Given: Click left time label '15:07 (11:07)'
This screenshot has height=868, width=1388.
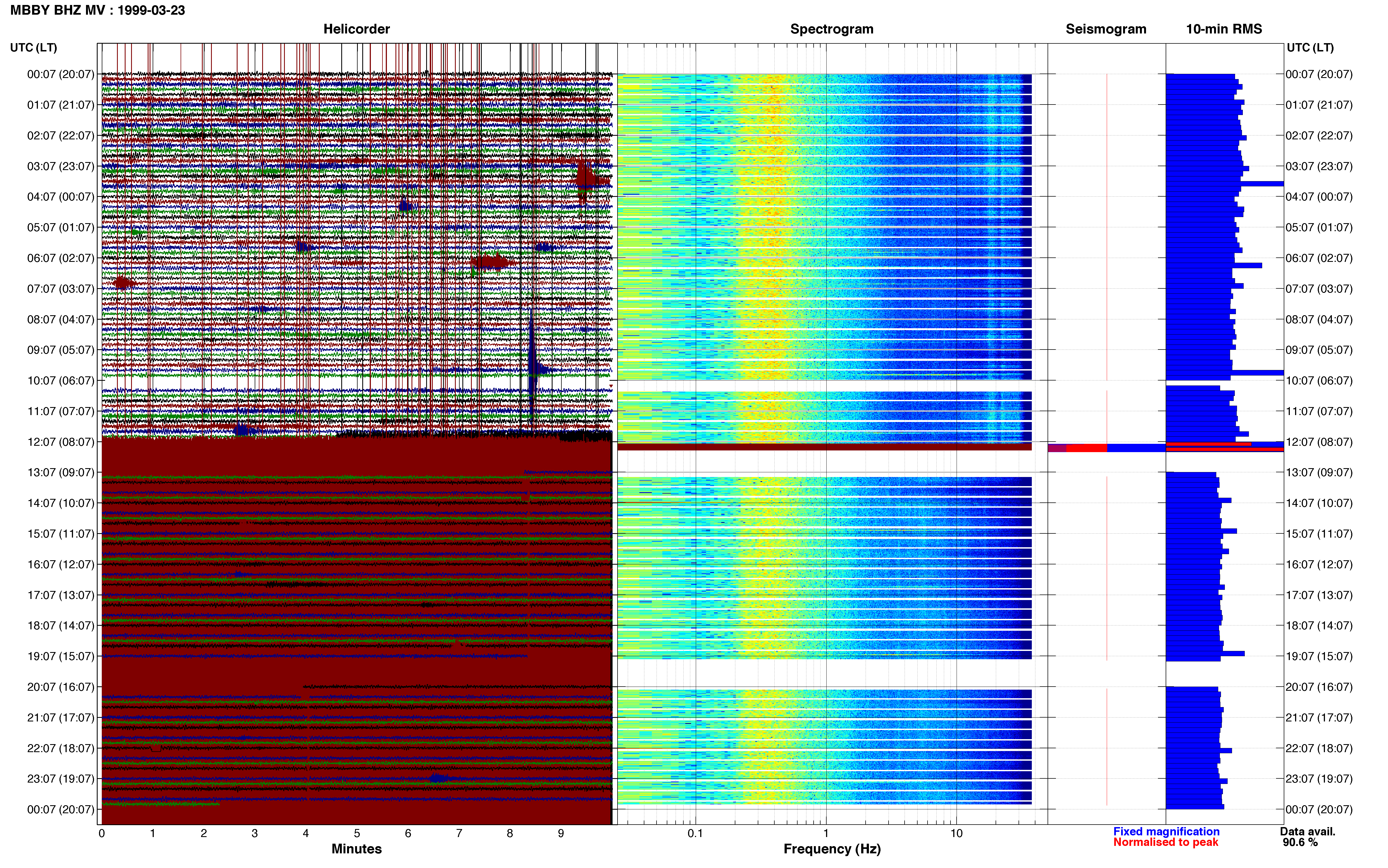Looking at the screenshot, I should (61, 534).
